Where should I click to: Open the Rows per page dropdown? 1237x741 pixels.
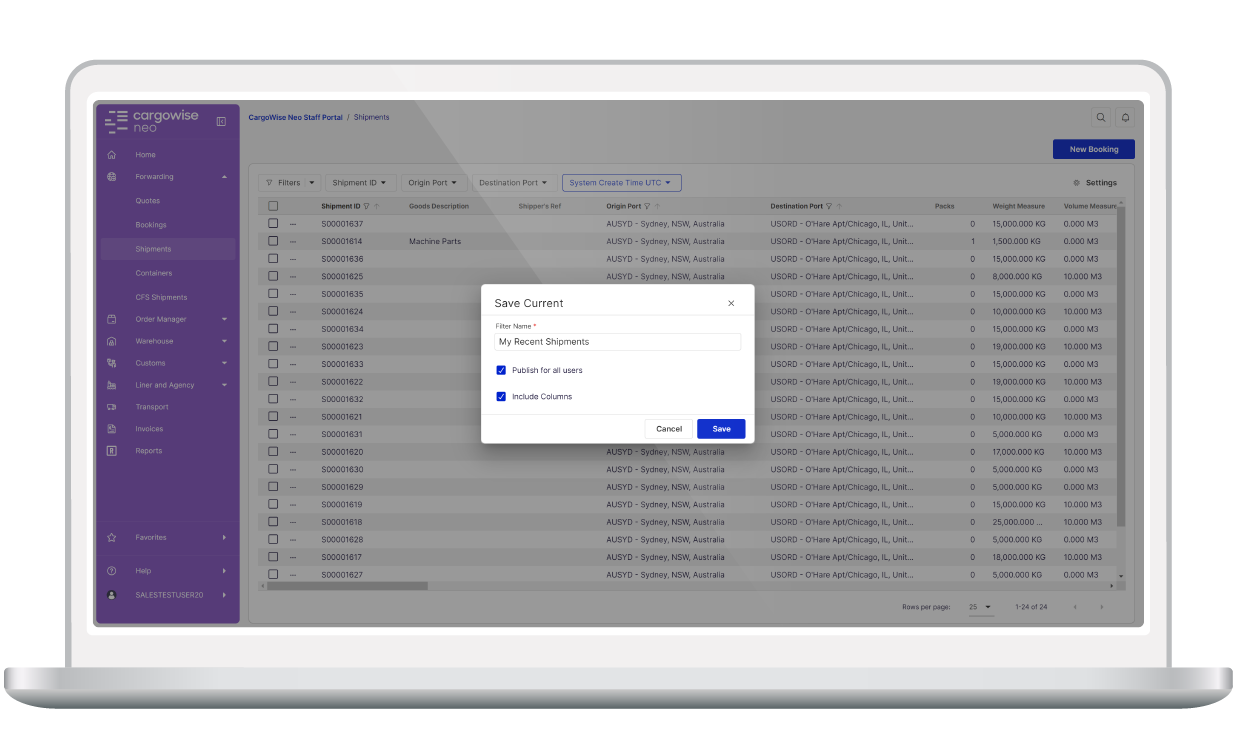coord(980,607)
